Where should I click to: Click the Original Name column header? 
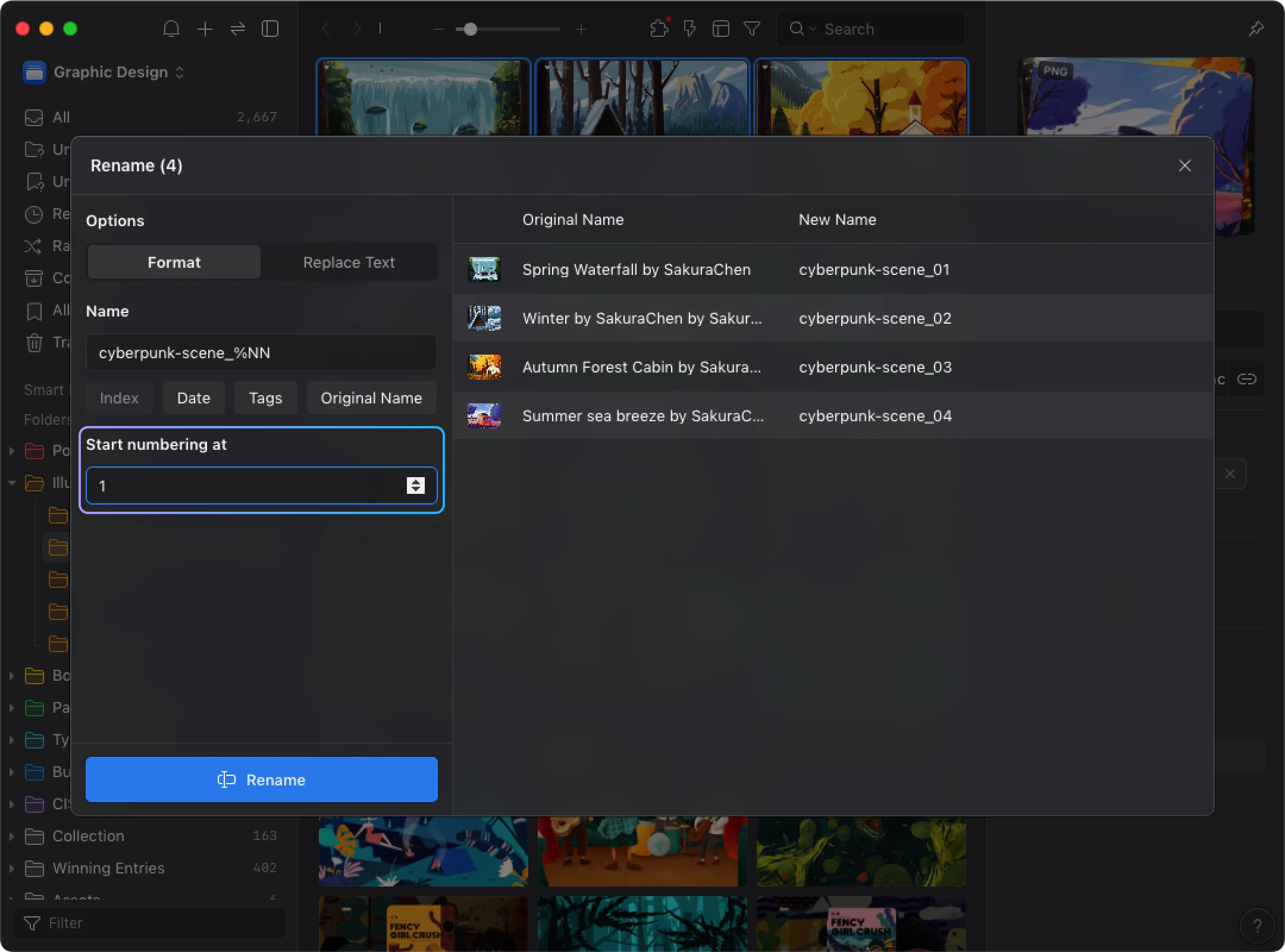click(x=573, y=220)
